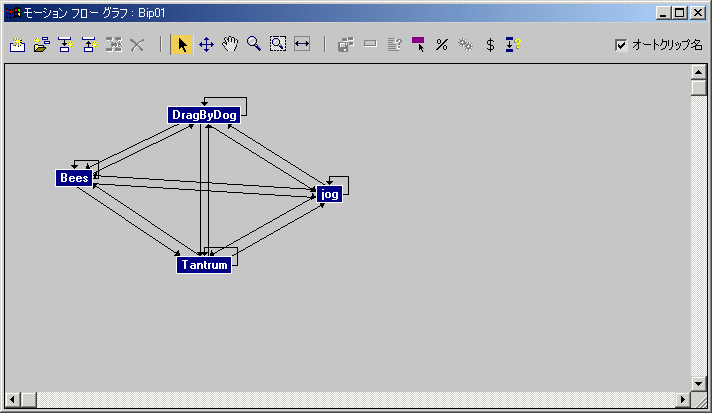Click the grayed gears Optimize icon
This screenshot has height=413, width=712.
[x=465, y=44]
